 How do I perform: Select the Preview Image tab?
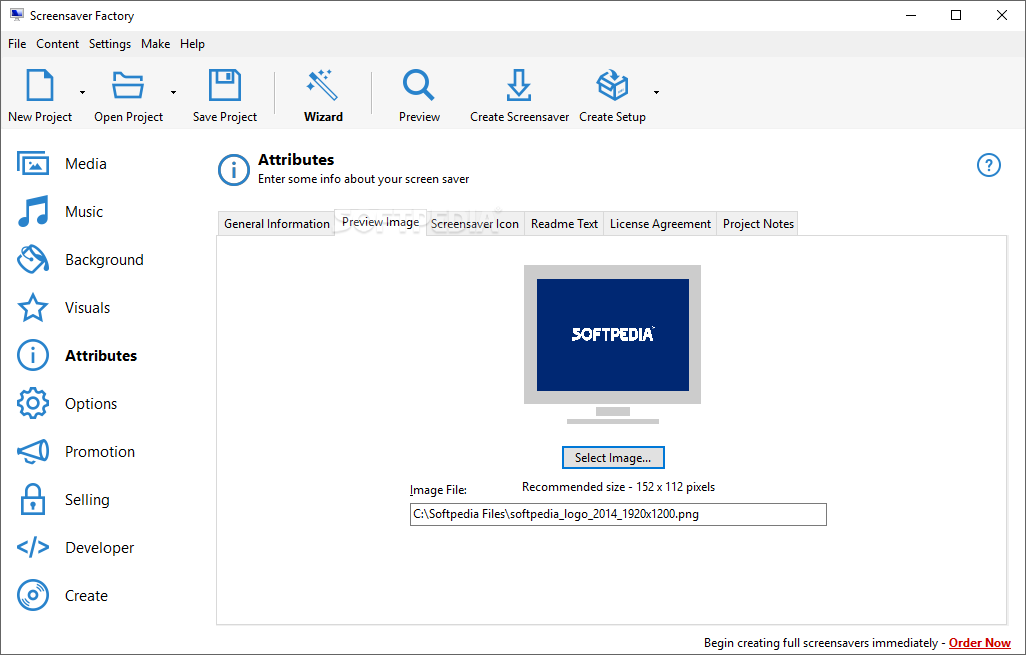tap(380, 222)
